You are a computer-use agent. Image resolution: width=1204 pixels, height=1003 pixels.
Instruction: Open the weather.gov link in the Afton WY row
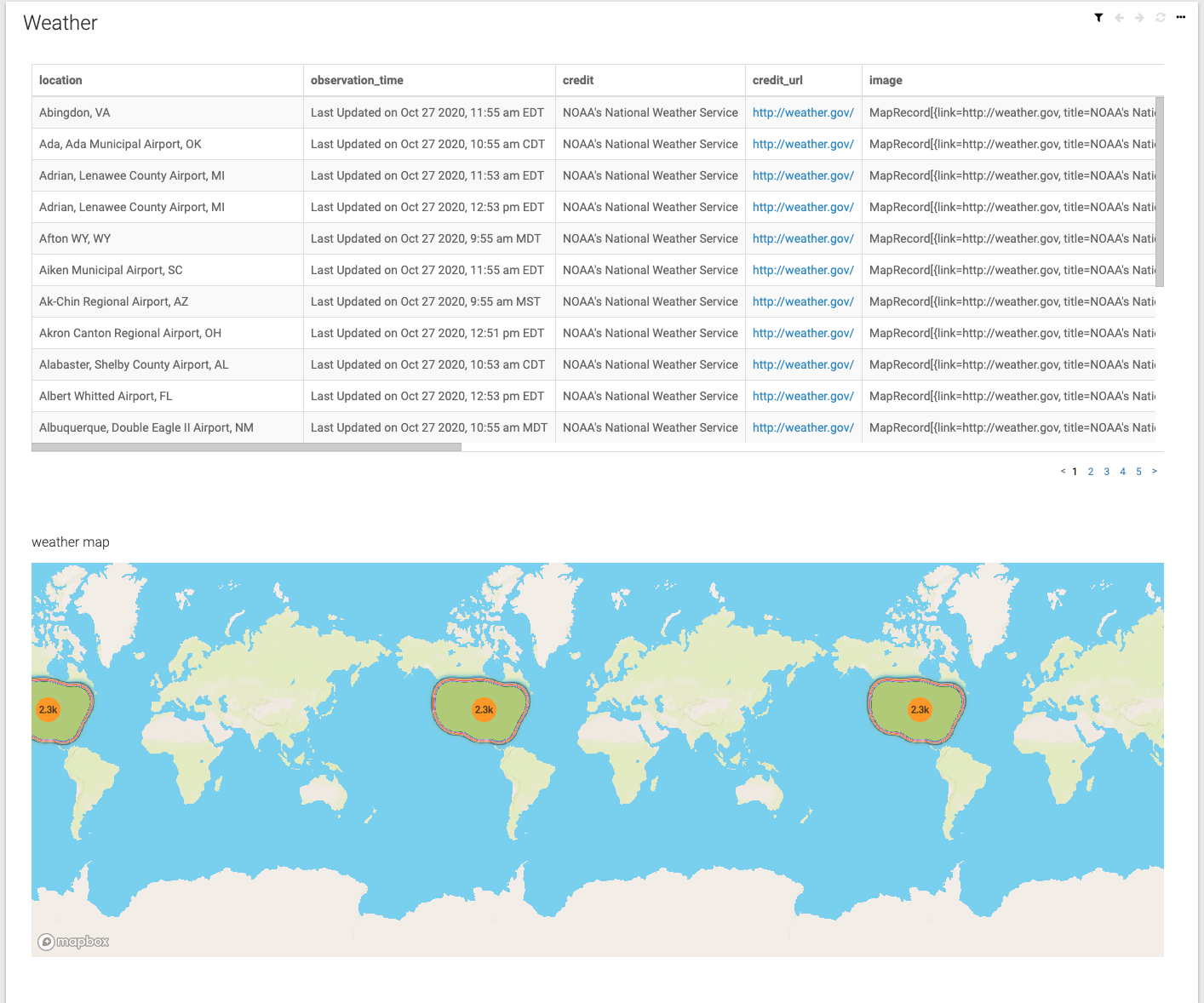click(x=803, y=238)
